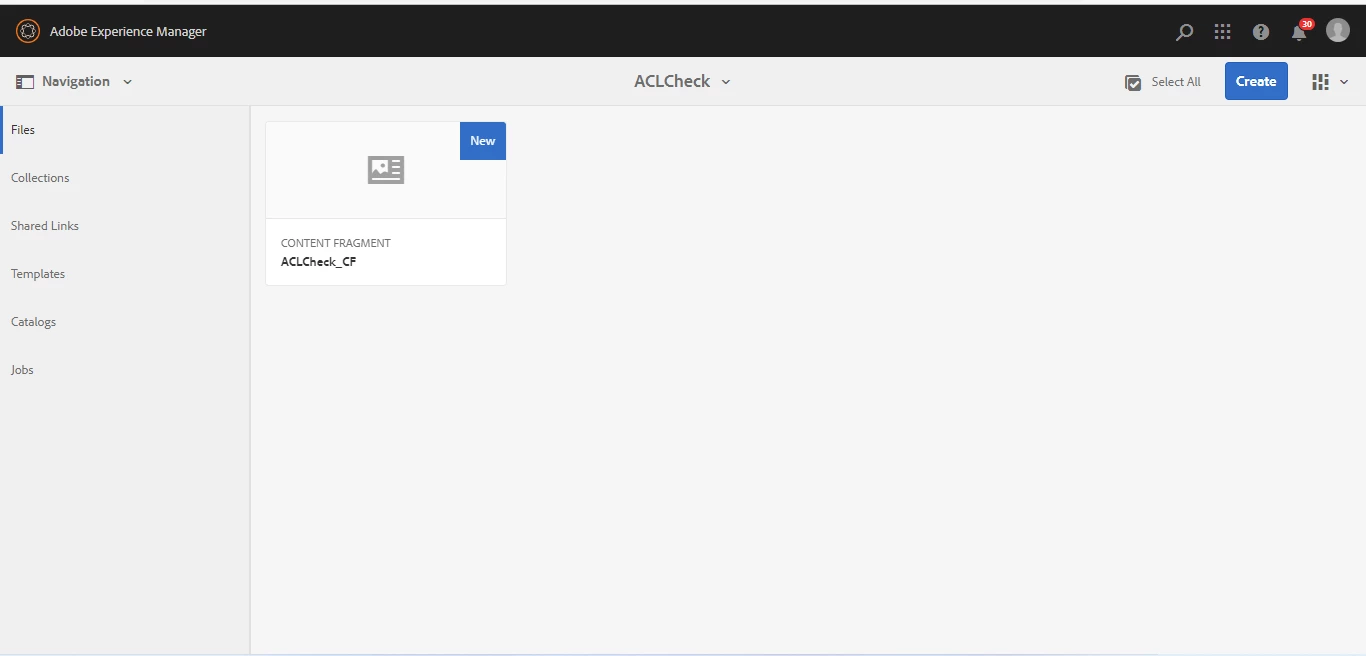This screenshot has height=656, width=1366.
Task: Click the red 30 notification count badge
Action: [x=1306, y=24]
